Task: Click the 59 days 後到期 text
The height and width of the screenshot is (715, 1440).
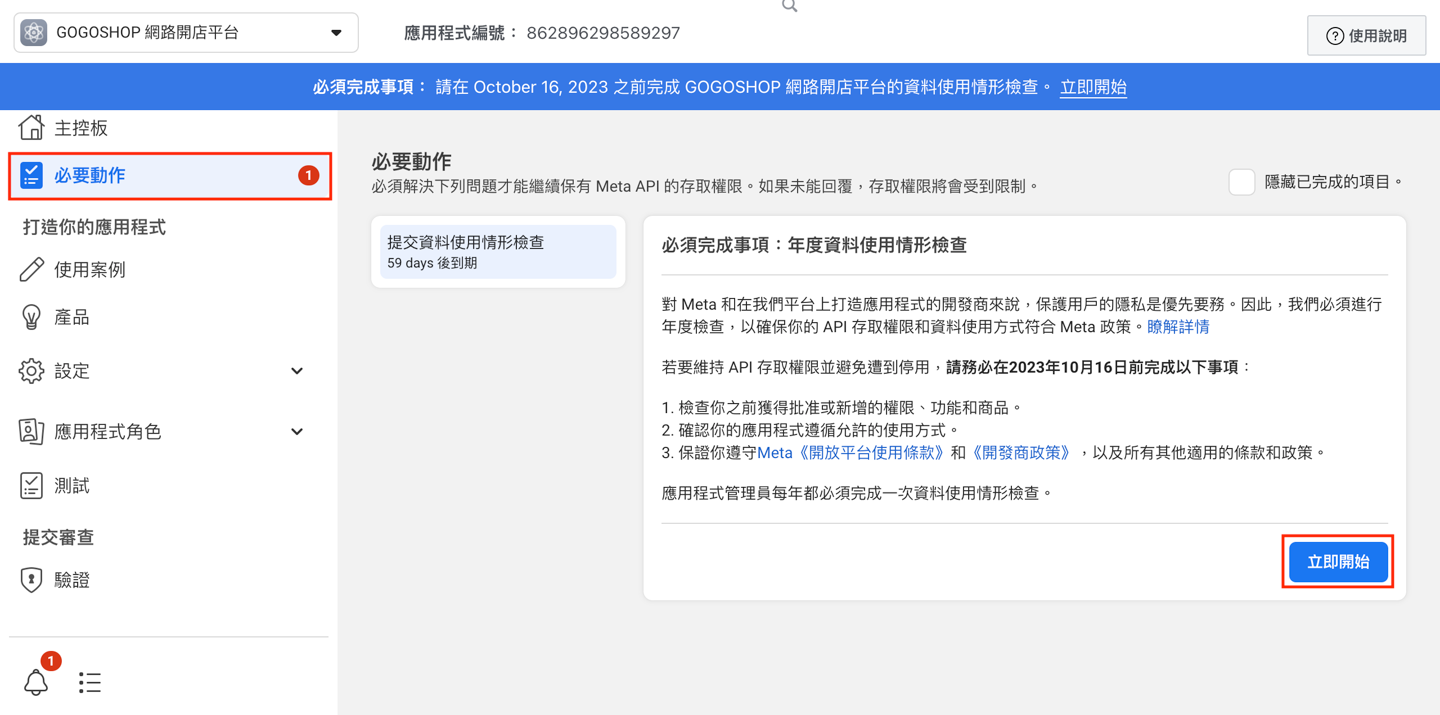Action: pyautogui.click(x=432, y=263)
